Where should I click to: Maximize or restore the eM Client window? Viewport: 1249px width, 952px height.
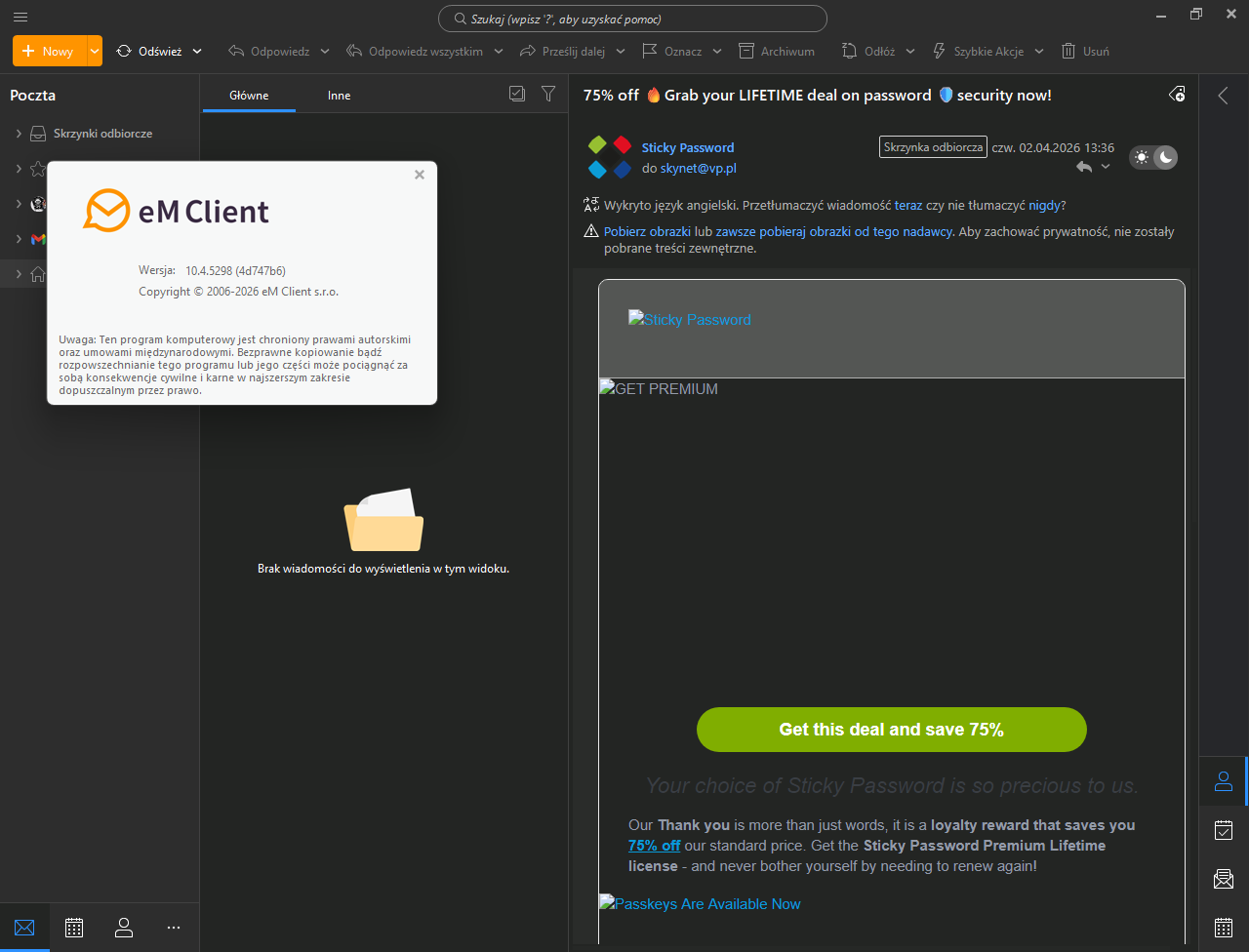click(x=1196, y=15)
